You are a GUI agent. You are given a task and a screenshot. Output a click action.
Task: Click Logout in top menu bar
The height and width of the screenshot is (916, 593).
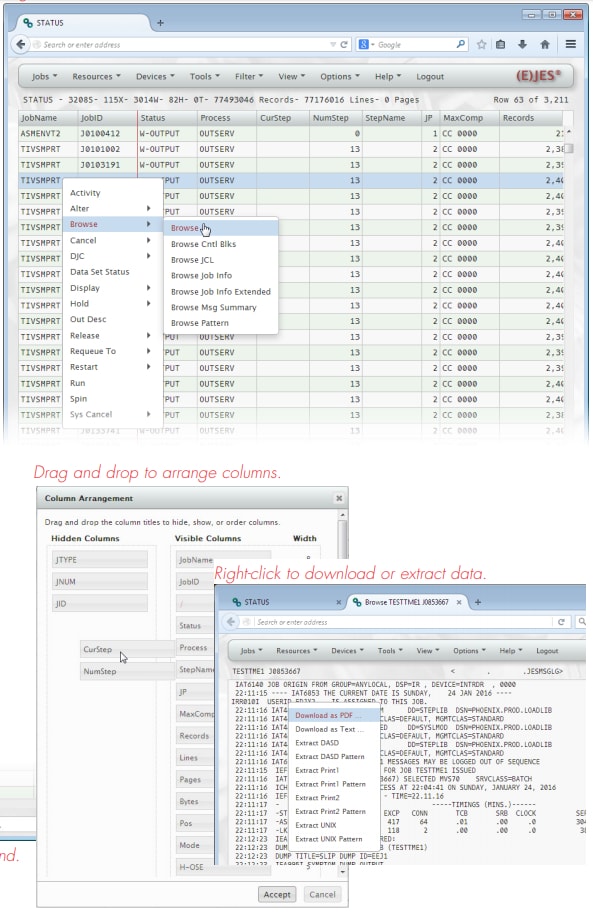pos(430,77)
